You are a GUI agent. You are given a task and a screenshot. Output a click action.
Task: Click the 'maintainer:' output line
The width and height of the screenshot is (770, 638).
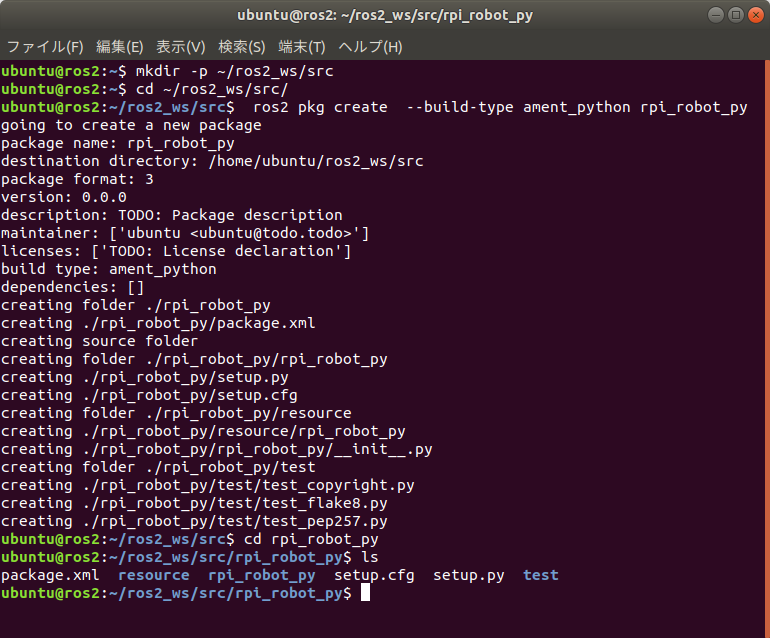185,233
